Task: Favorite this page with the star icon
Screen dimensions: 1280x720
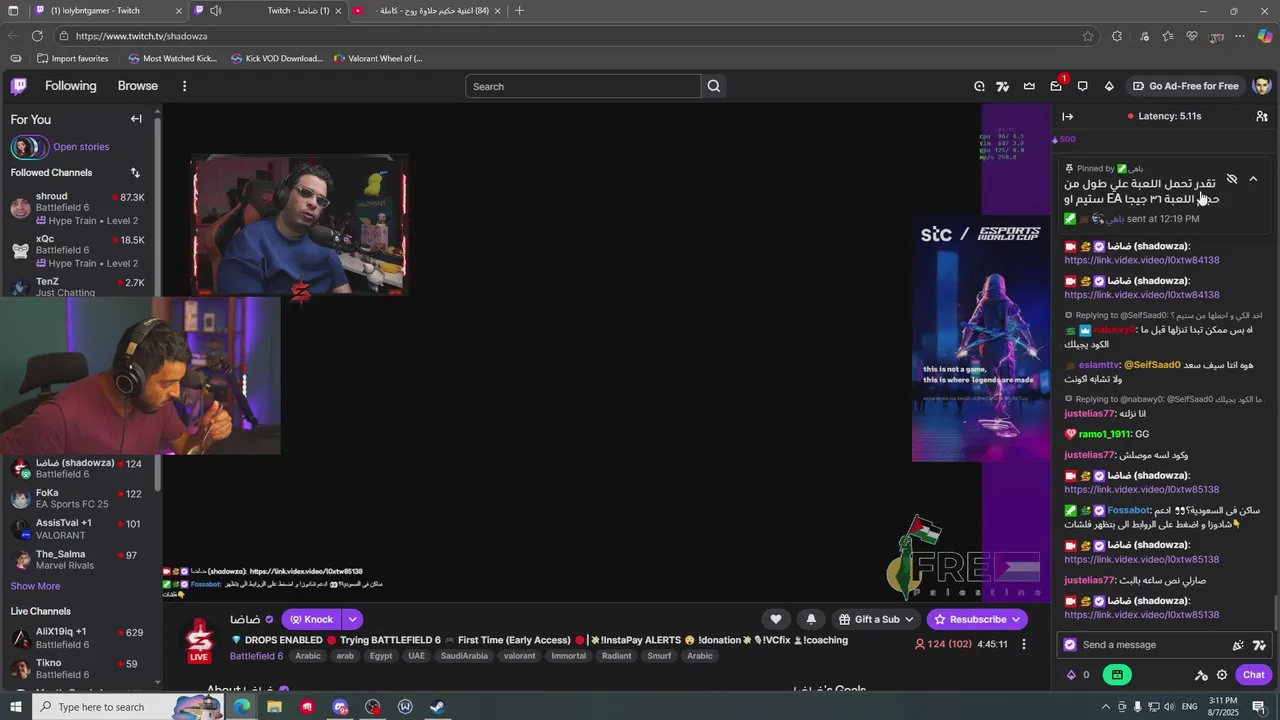Action: [1088, 36]
